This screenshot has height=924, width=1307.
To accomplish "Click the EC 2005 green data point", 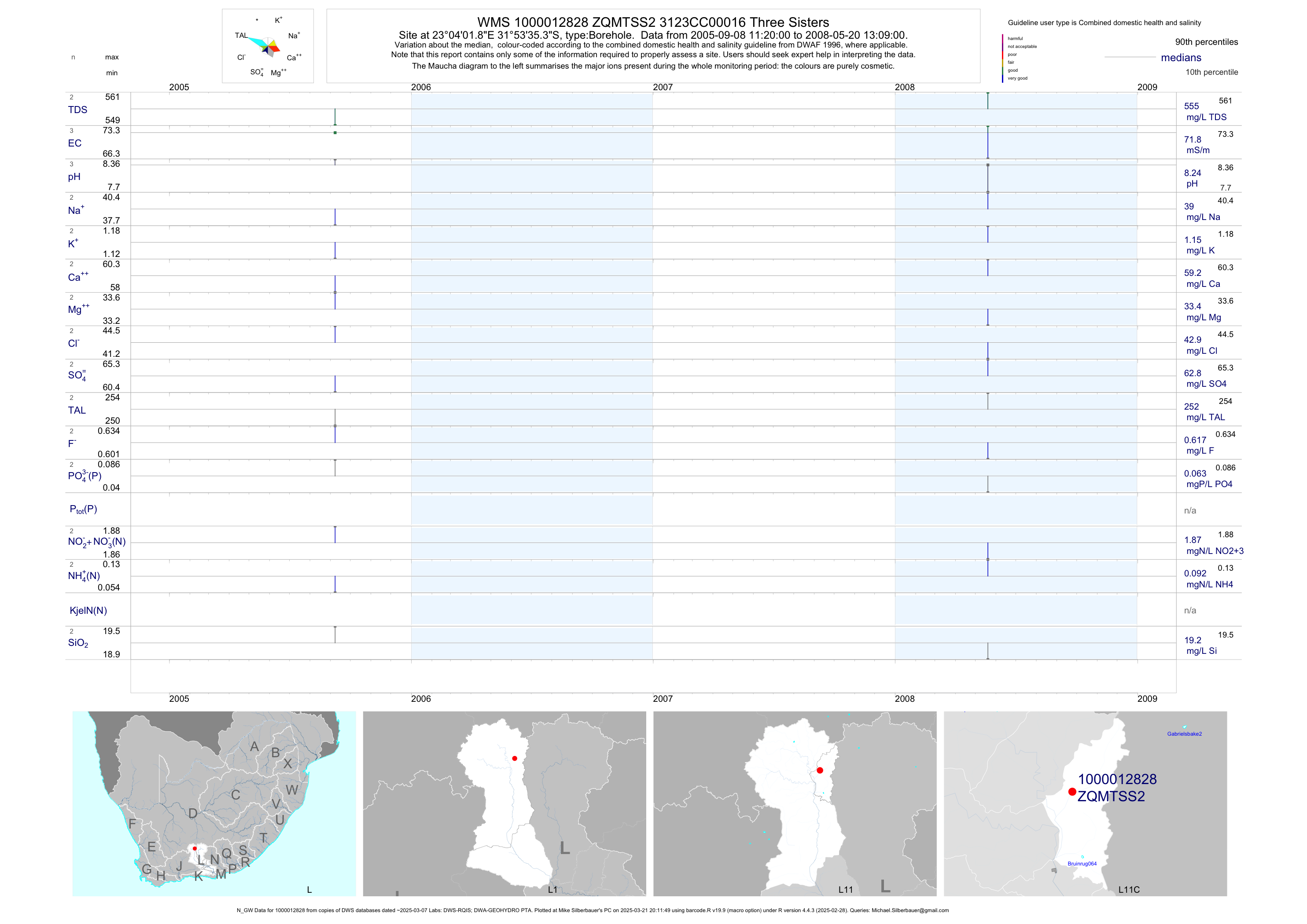I will (335, 132).
